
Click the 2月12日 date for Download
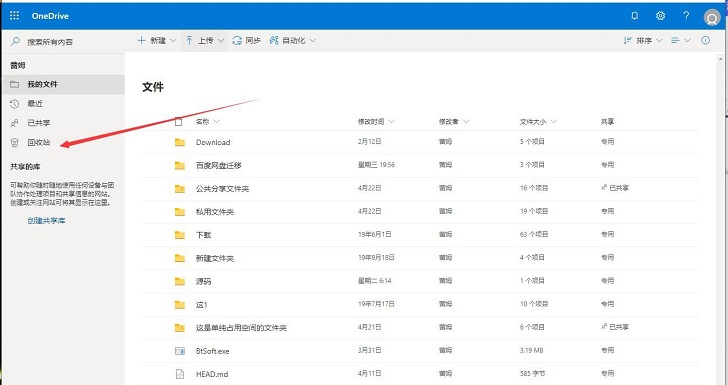pyautogui.click(x=369, y=142)
